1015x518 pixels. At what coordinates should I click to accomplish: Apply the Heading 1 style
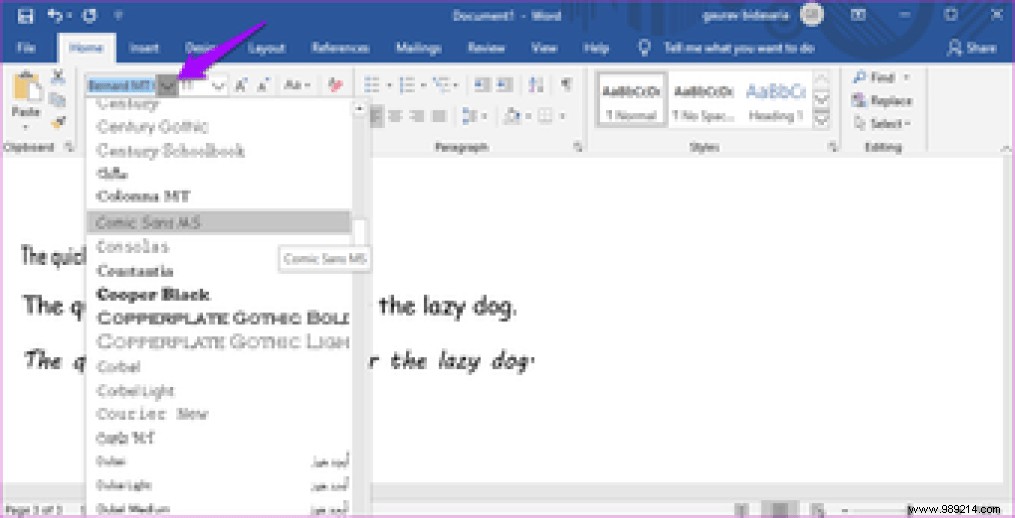pos(775,100)
